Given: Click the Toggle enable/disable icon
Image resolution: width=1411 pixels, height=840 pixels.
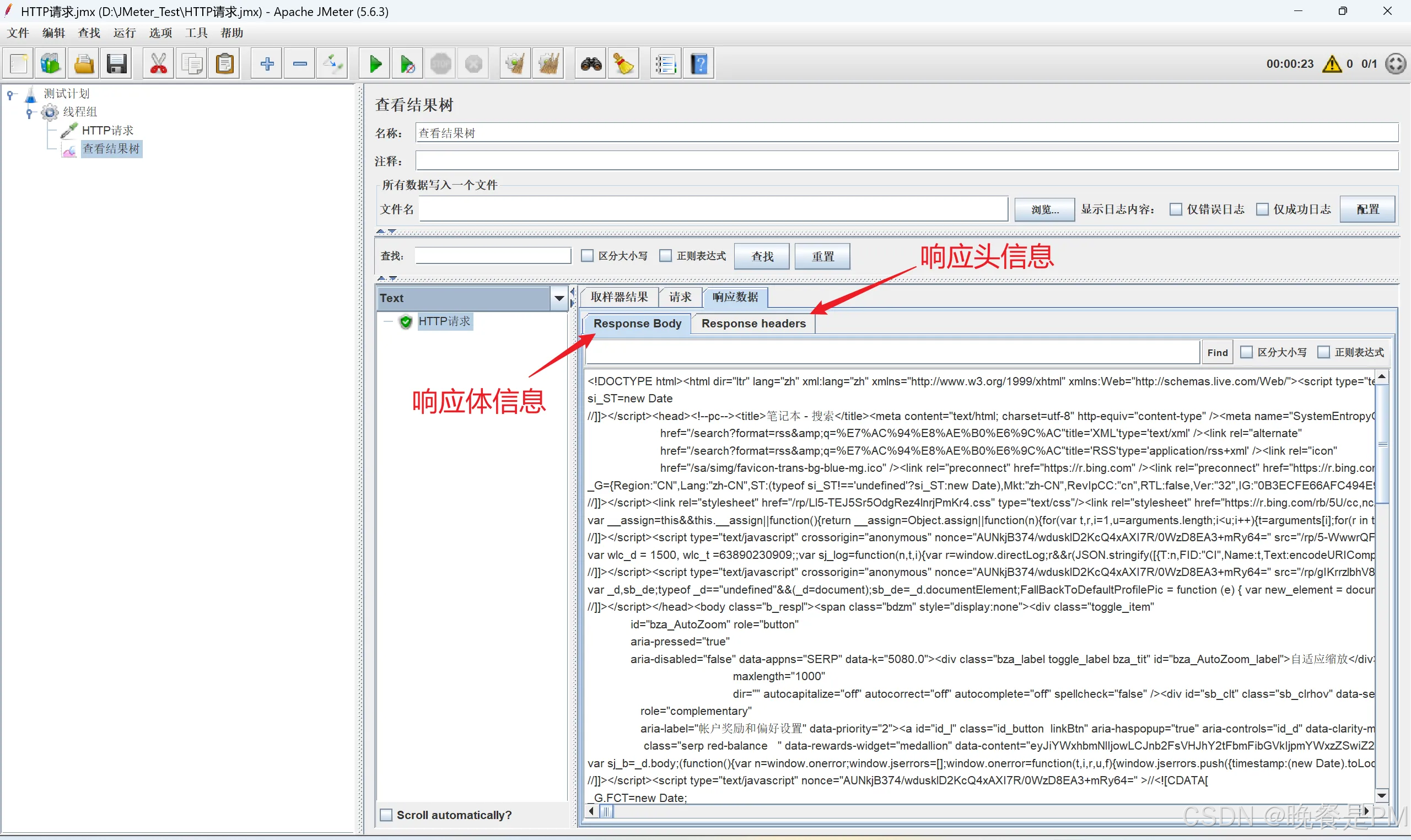Looking at the screenshot, I should click(333, 64).
